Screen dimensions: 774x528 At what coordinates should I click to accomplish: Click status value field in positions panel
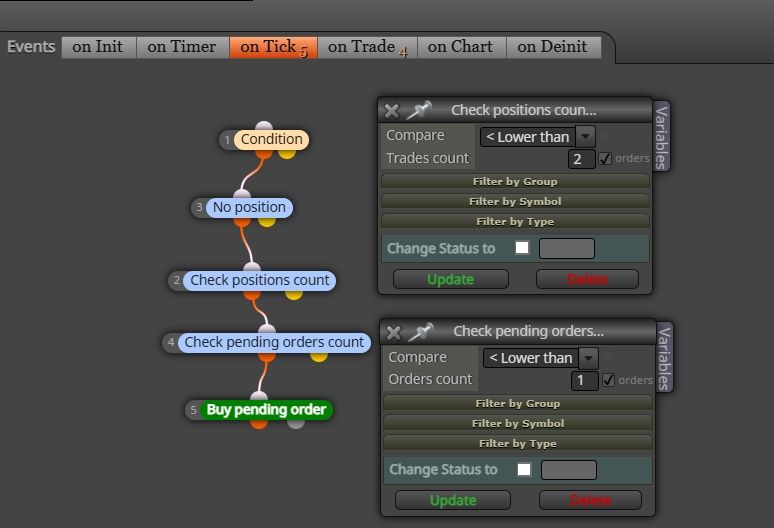(567, 248)
